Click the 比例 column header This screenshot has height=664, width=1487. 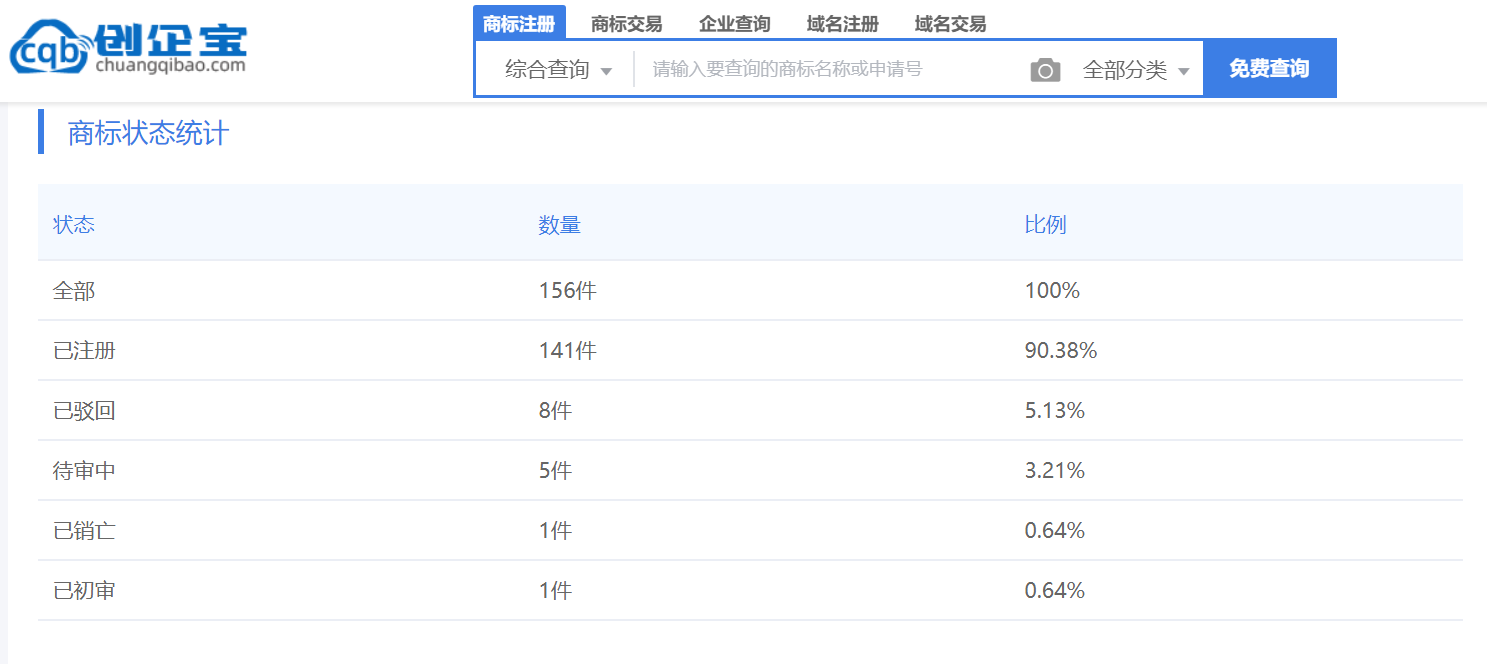1045,224
